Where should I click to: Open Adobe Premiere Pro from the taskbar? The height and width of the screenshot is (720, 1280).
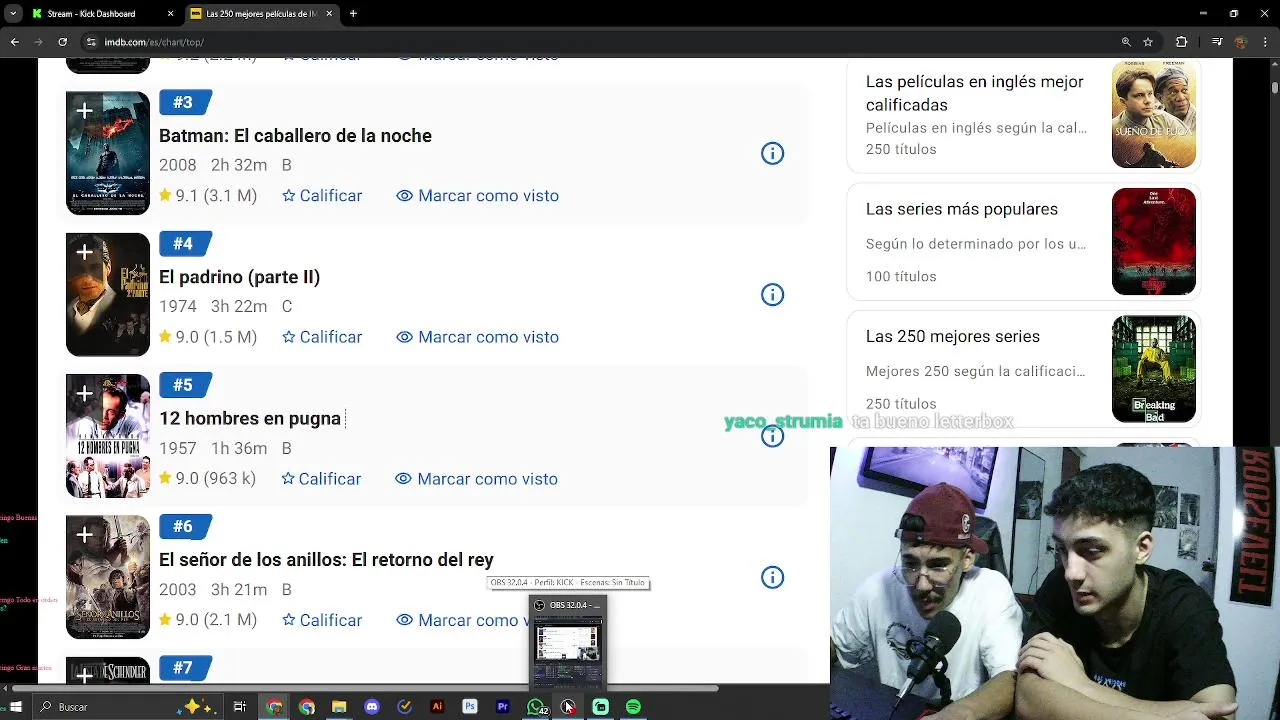tap(503, 707)
